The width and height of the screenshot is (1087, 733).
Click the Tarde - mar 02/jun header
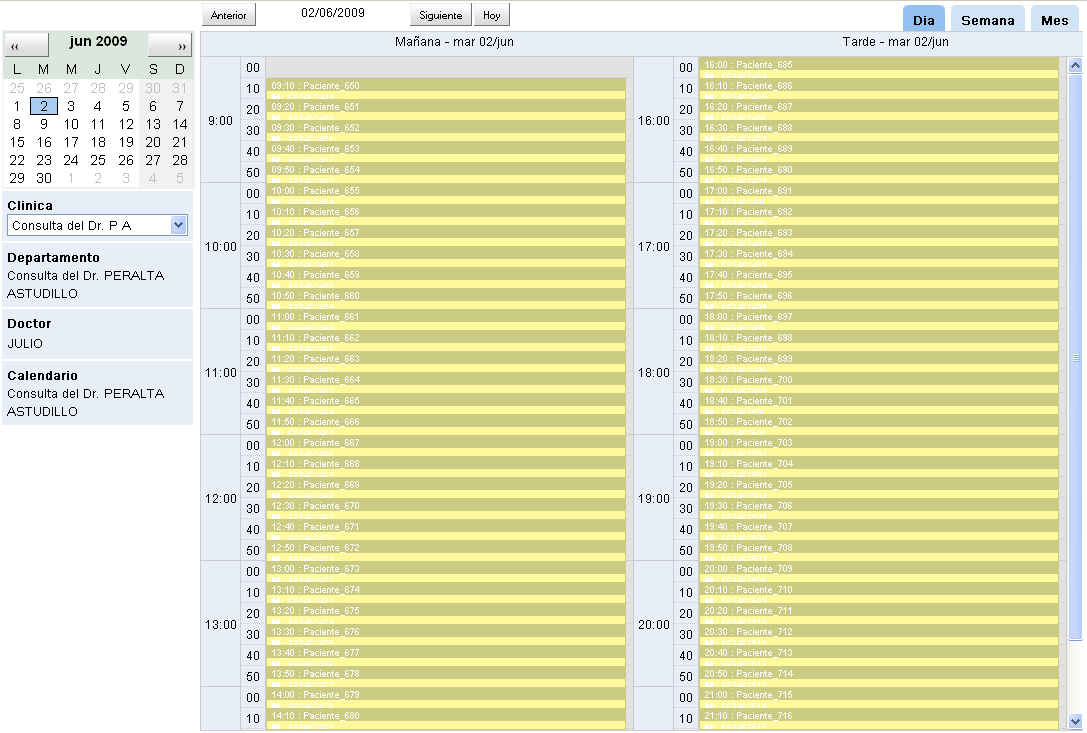tap(896, 42)
